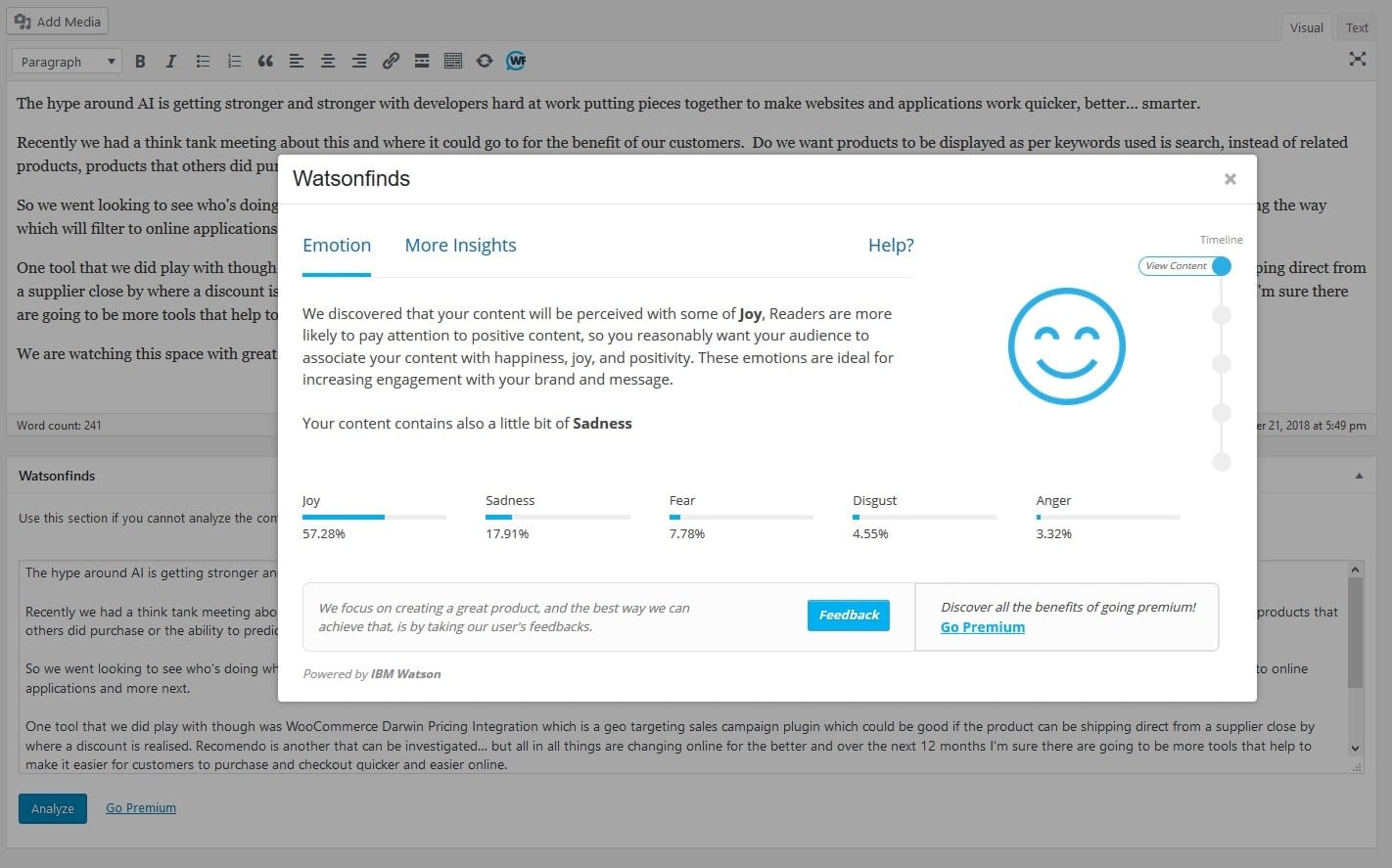Click the Watsonfinds dialog title

pos(351,179)
